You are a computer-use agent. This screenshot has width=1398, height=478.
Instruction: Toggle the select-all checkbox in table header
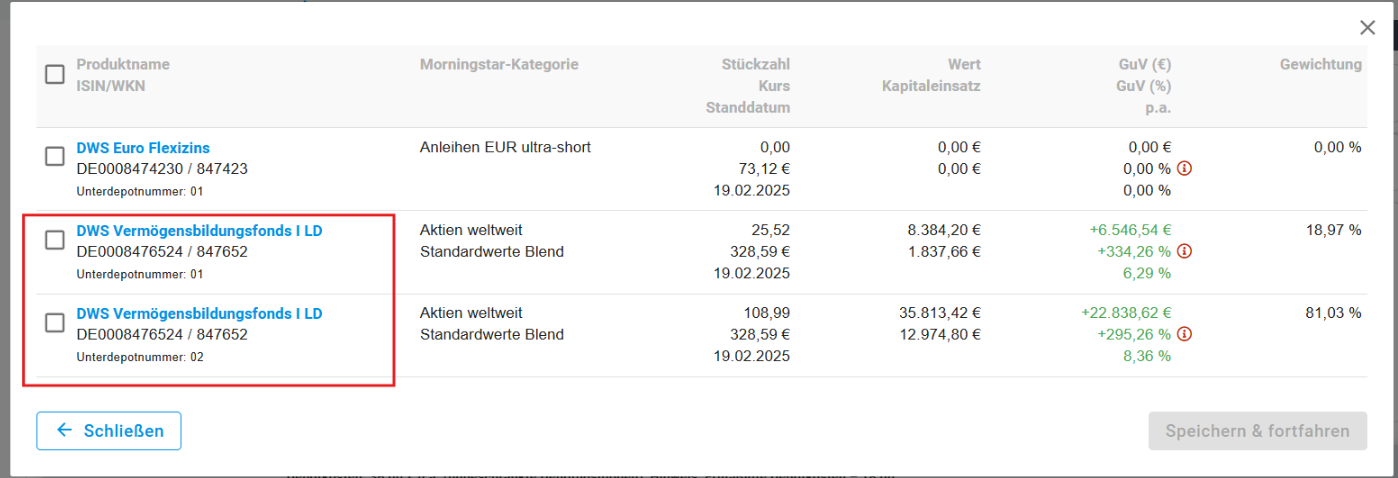point(55,74)
